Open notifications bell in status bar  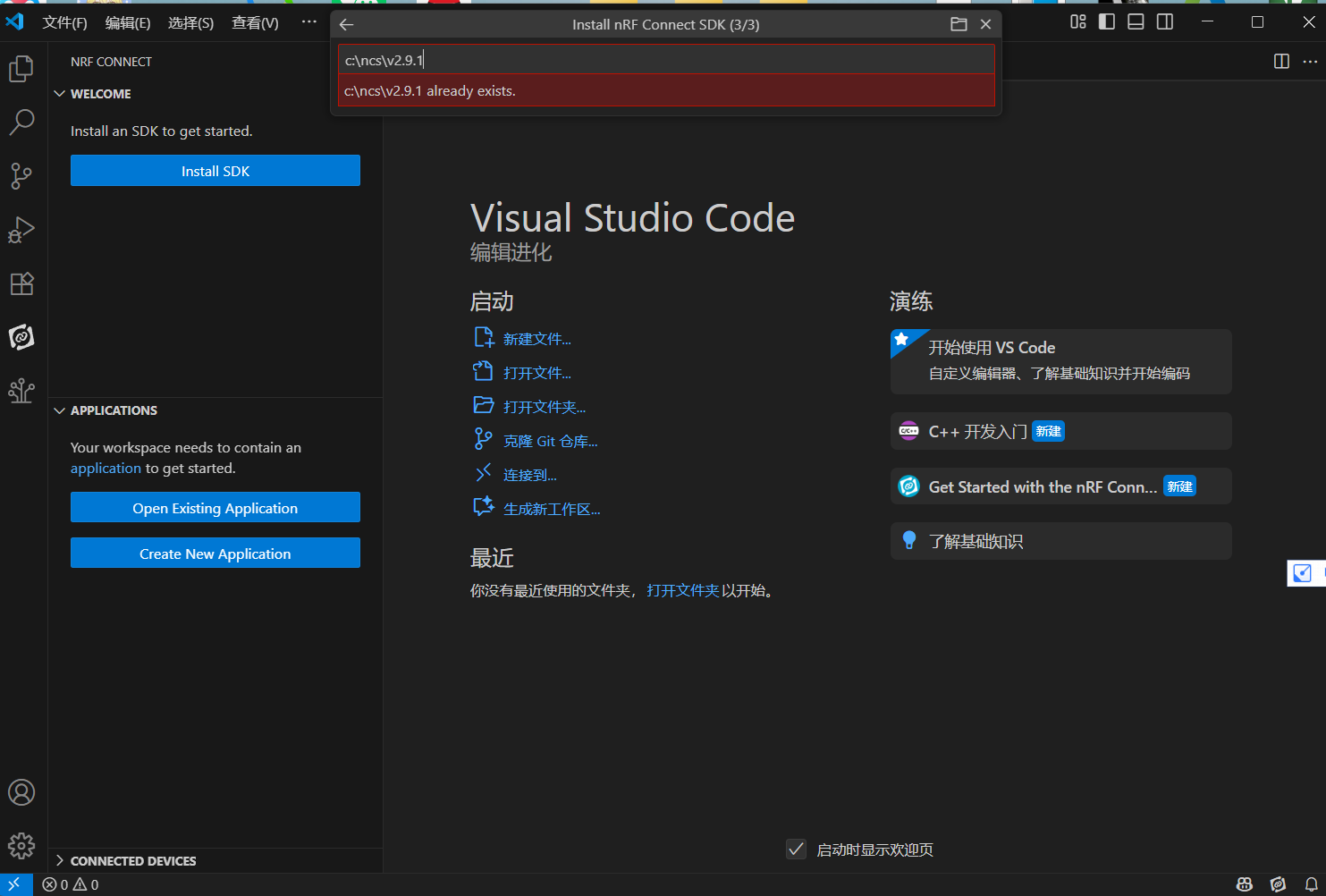tap(1311, 884)
